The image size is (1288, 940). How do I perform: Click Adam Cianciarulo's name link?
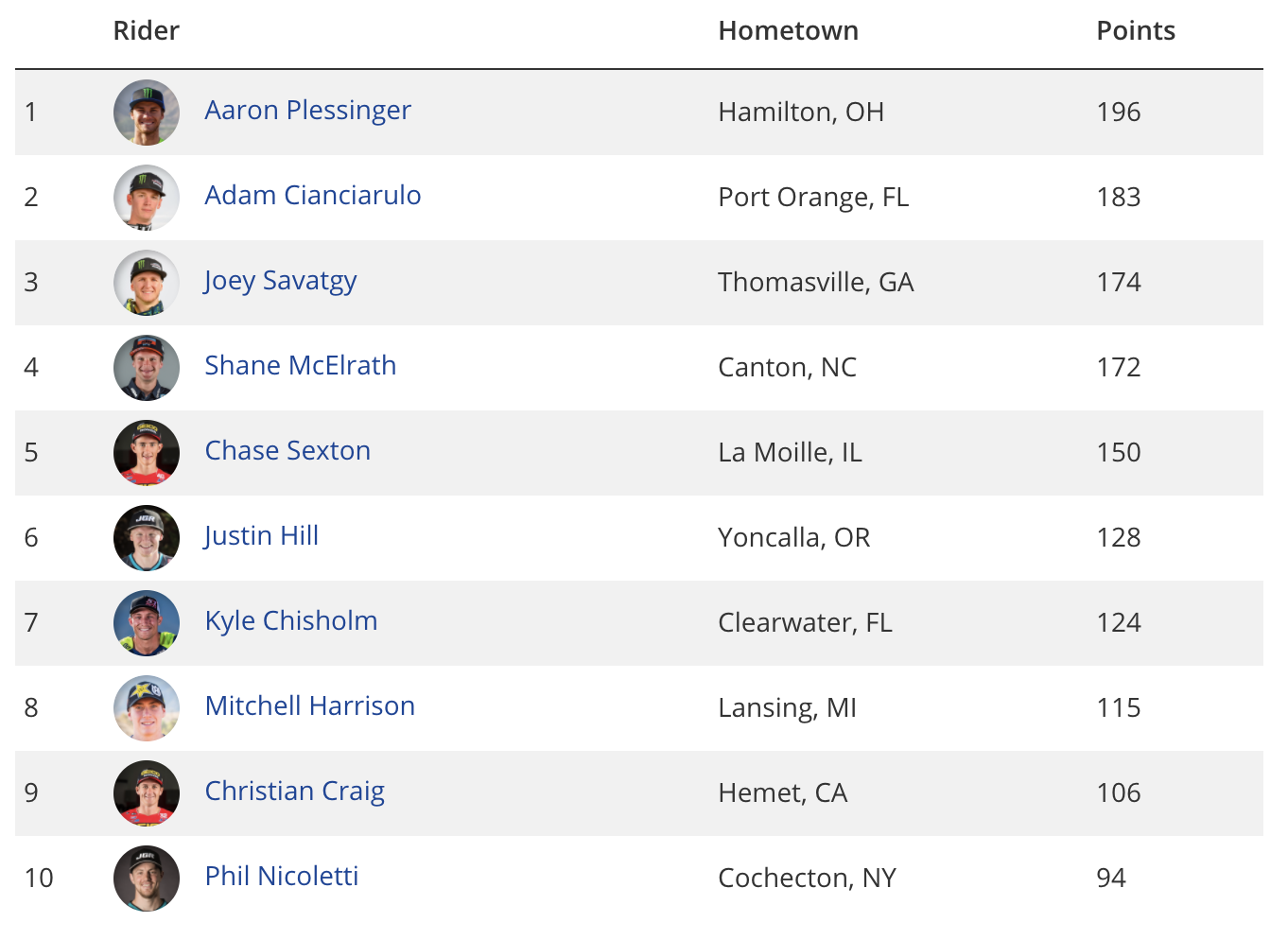[313, 195]
